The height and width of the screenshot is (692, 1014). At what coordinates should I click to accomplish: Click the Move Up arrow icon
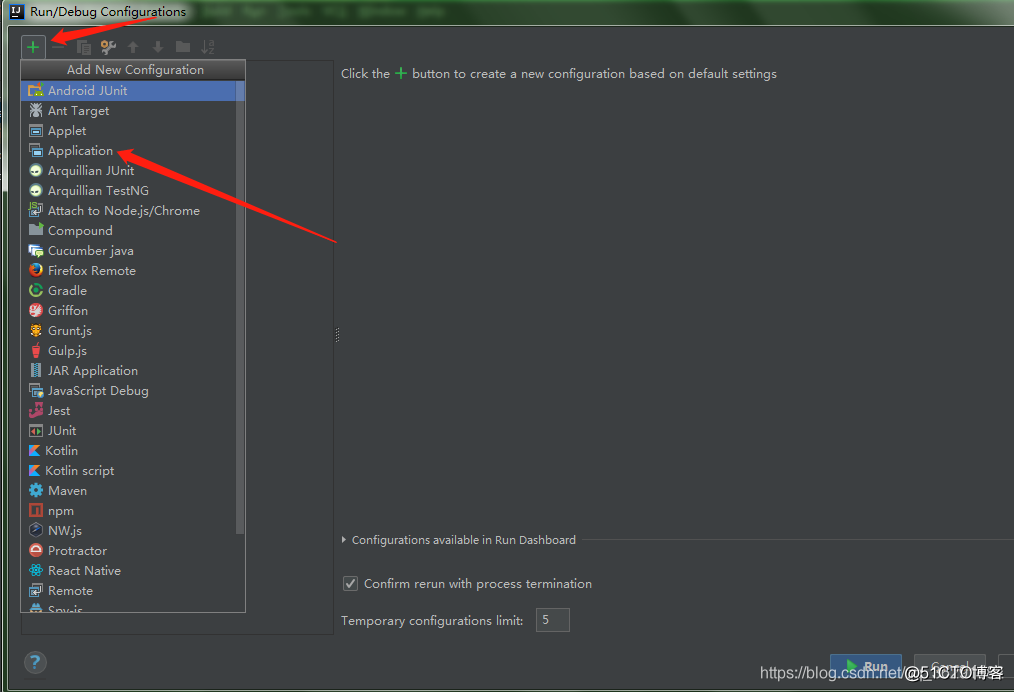pyautogui.click(x=133, y=47)
